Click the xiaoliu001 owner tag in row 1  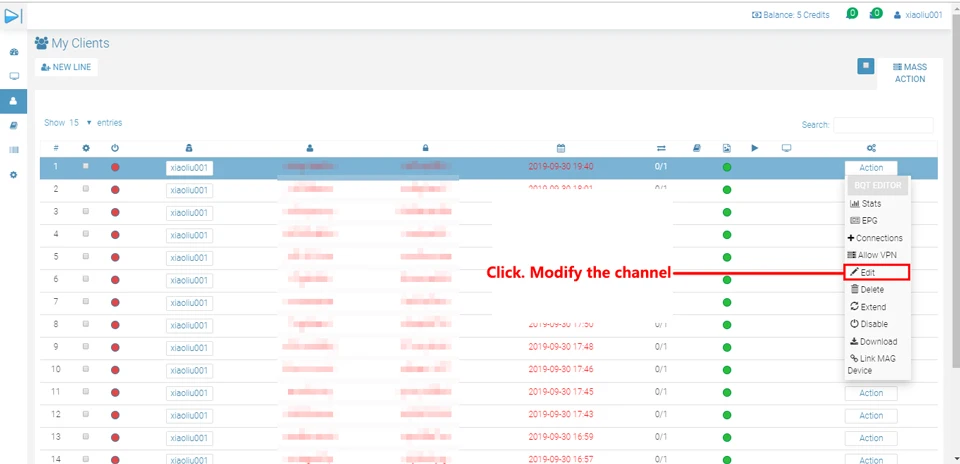[189, 168]
